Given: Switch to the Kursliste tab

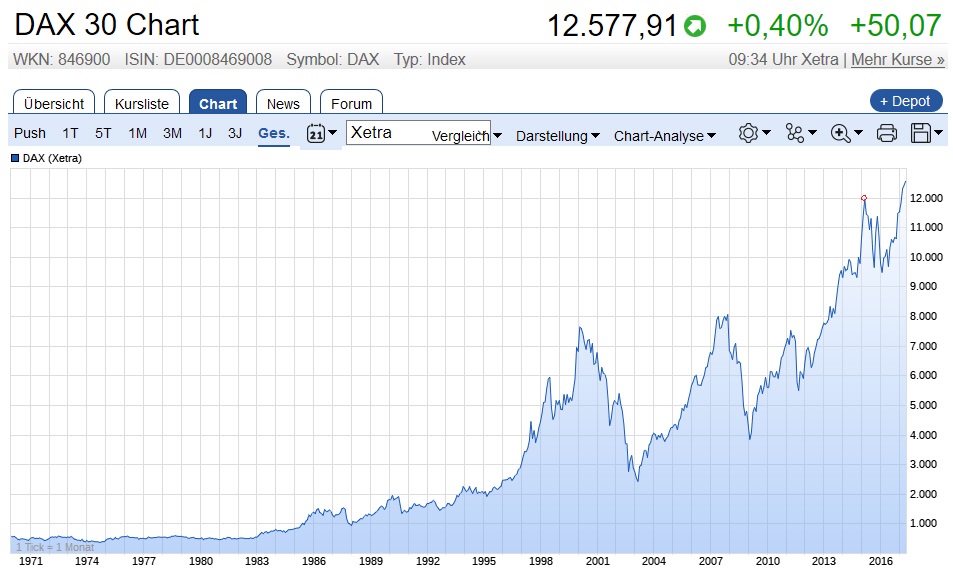Looking at the screenshot, I should tap(142, 102).
